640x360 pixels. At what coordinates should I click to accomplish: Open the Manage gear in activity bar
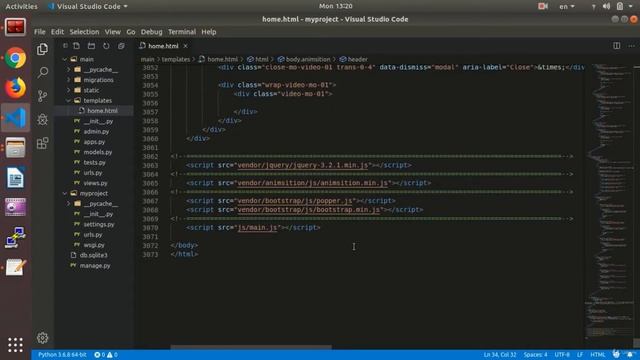tap(42, 338)
